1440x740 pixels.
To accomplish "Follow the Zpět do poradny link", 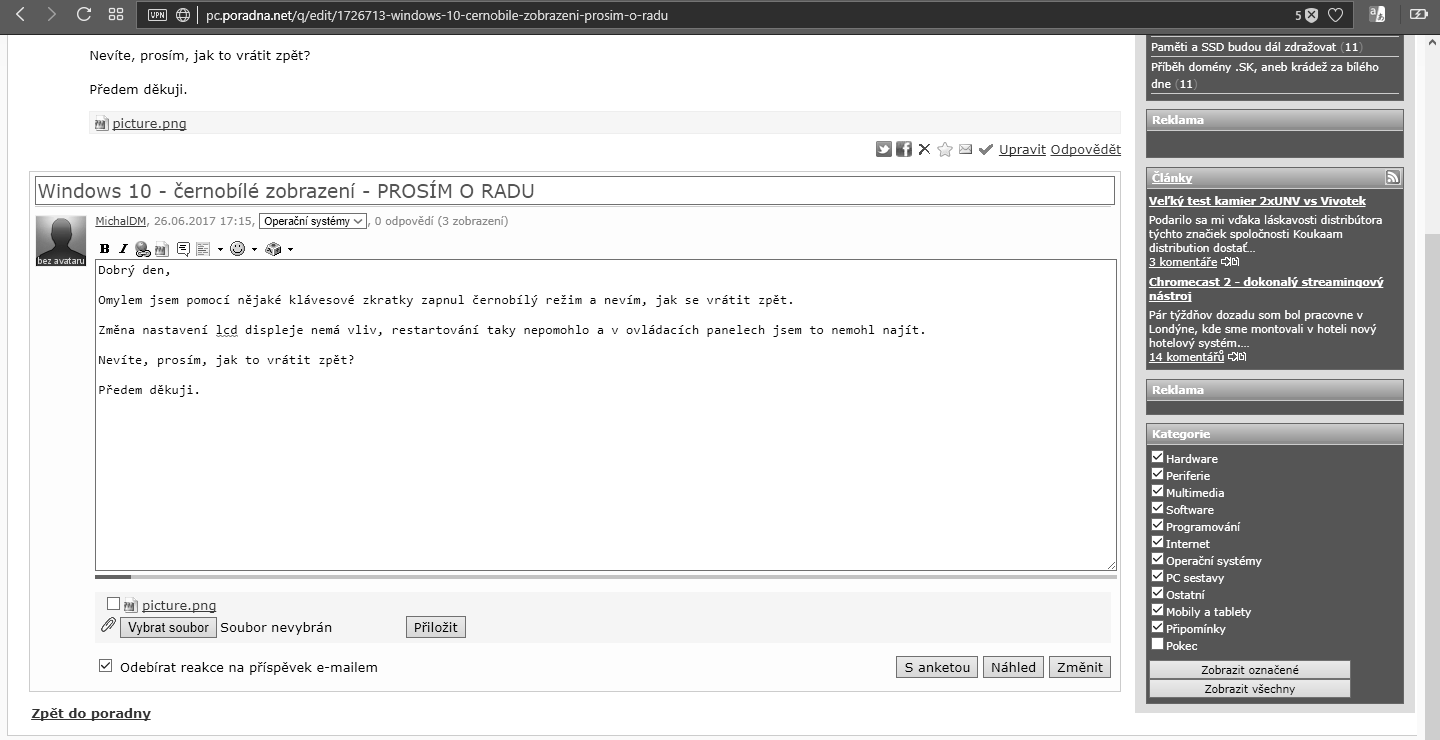I will (x=91, y=713).
